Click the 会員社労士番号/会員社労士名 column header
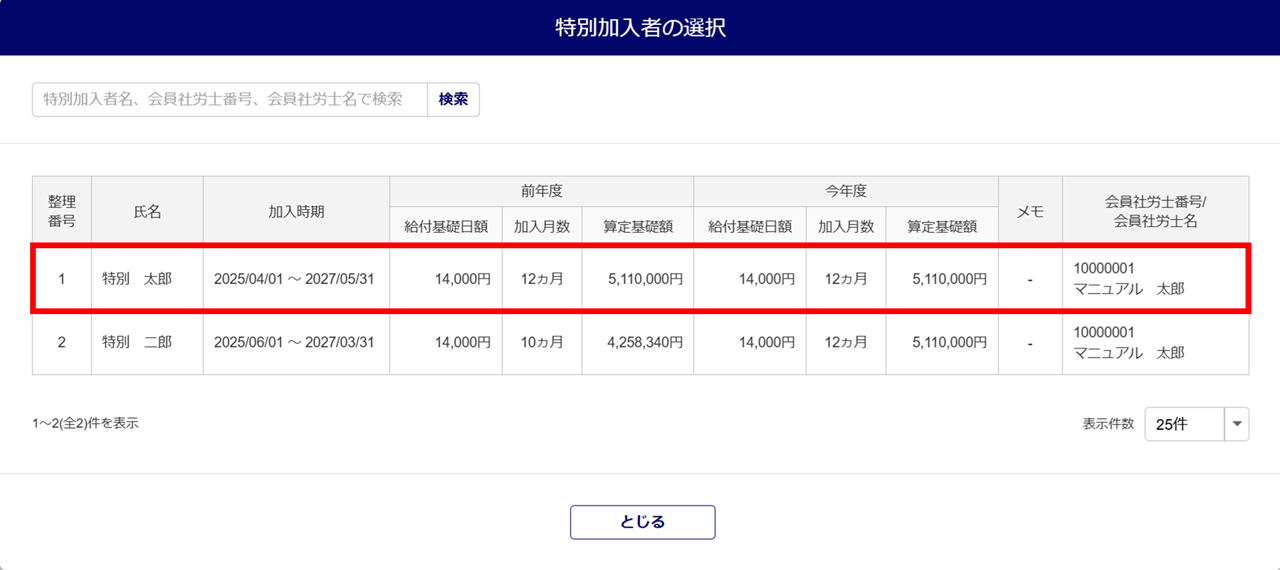Screen dimensions: 1280x570 pos(1155,210)
